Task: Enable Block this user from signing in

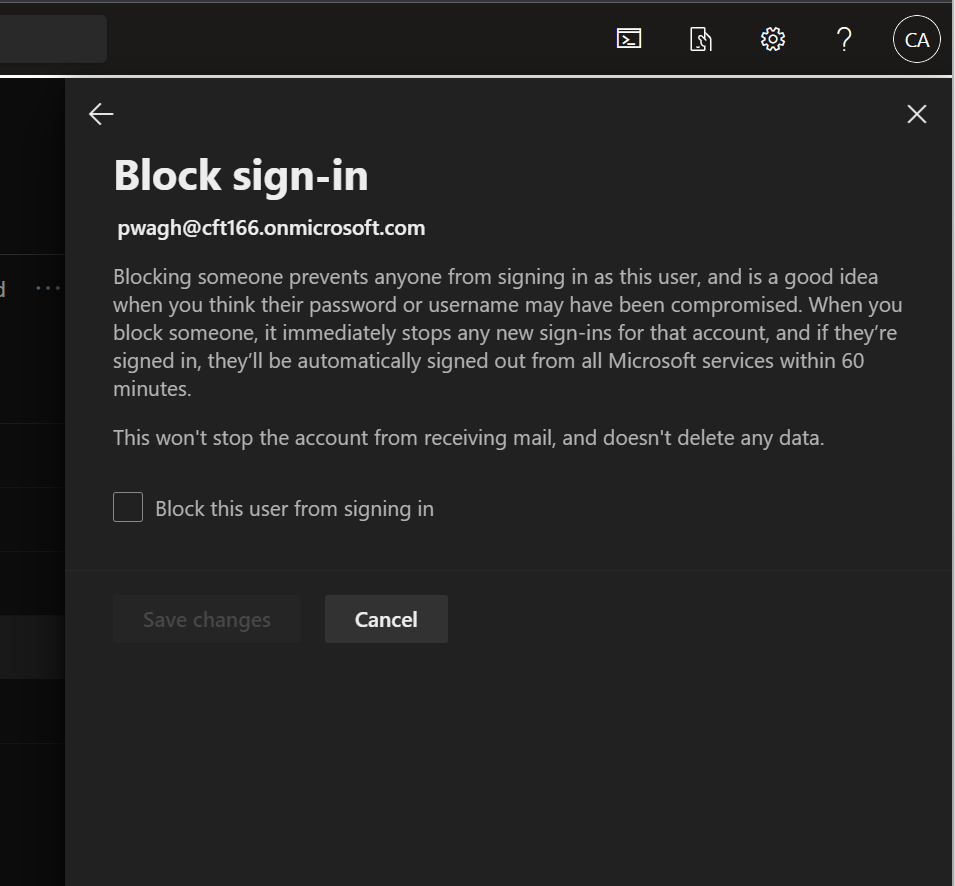Action: click(x=127, y=507)
